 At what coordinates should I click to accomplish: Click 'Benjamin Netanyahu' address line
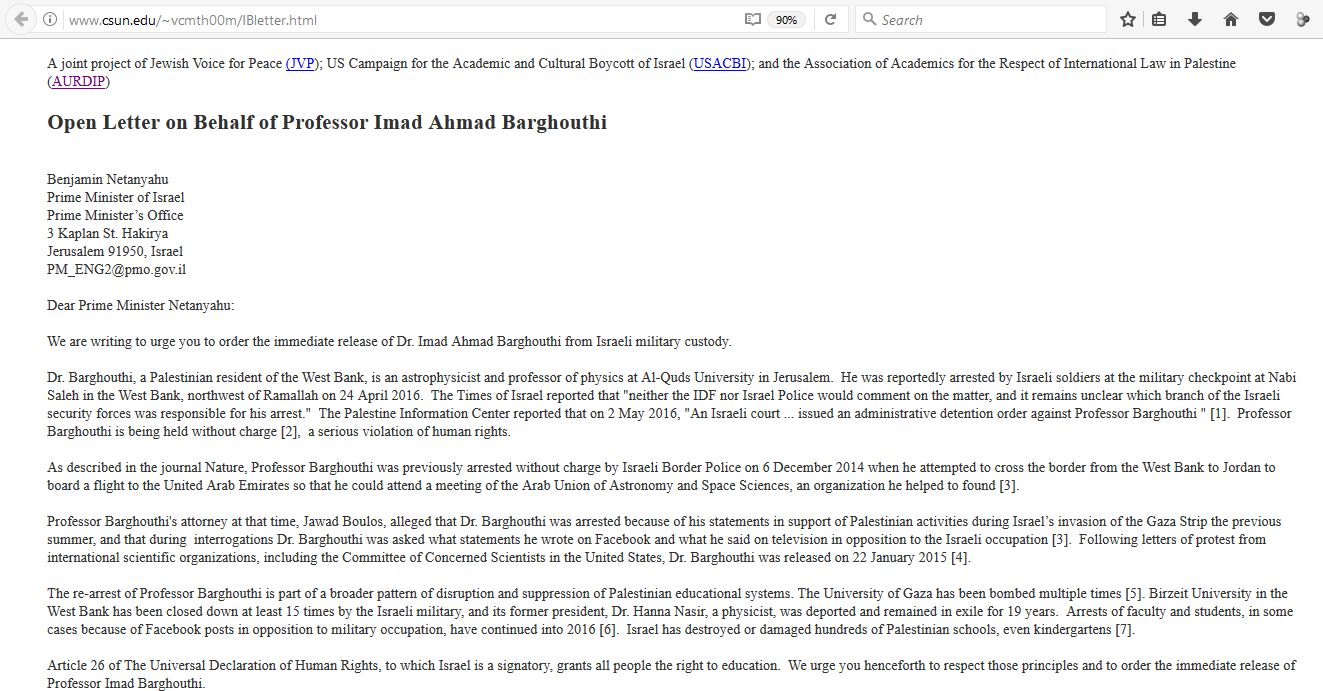click(108, 179)
